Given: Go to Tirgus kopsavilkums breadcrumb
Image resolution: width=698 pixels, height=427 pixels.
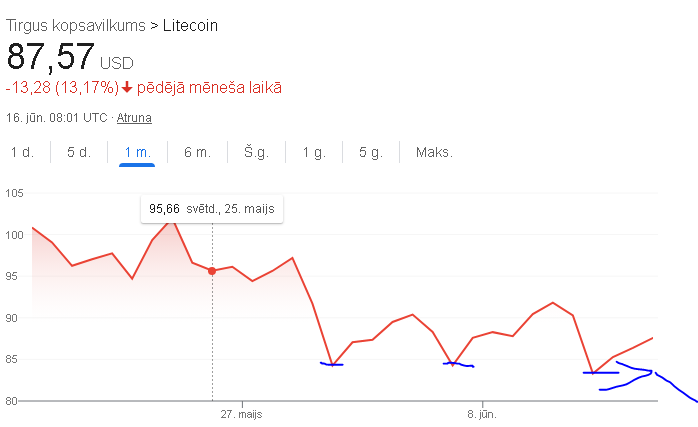Looking at the screenshot, I should pos(76,25).
